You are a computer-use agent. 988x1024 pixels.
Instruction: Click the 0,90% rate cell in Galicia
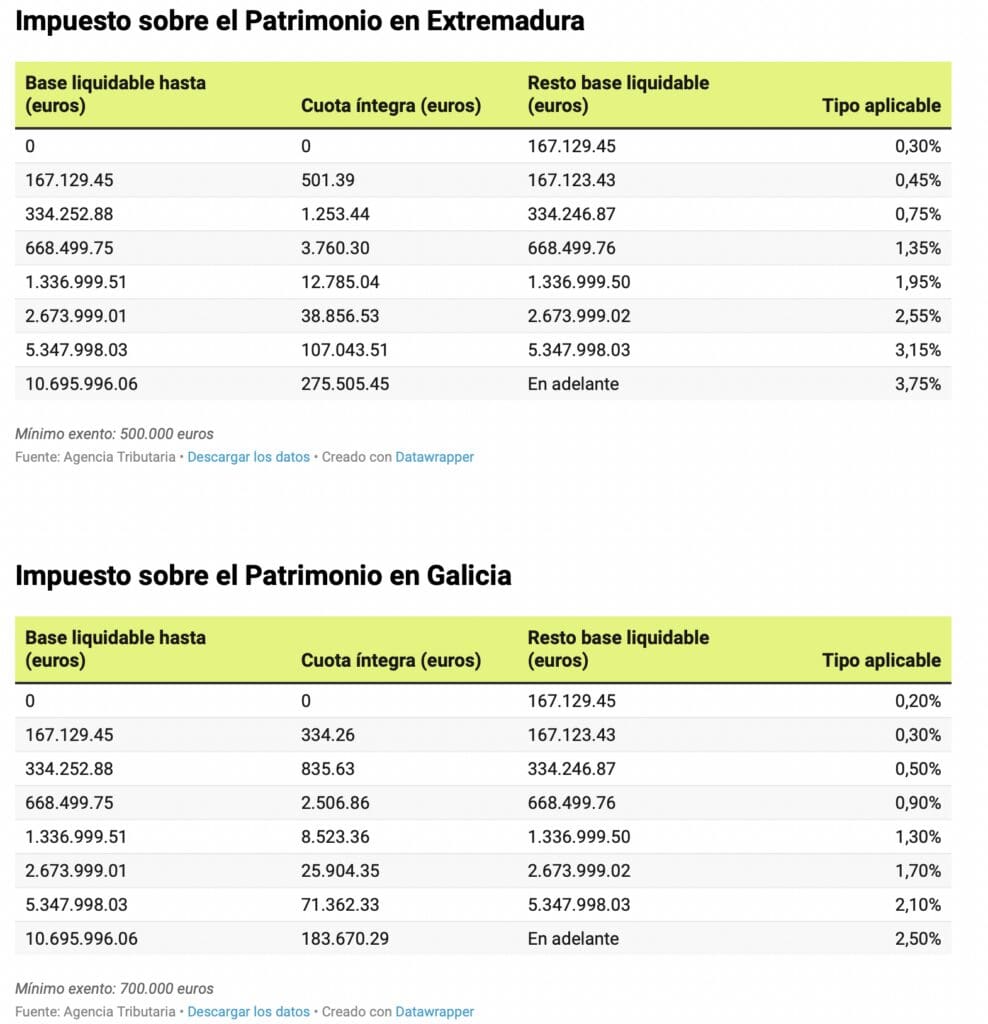pyautogui.click(x=917, y=803)
